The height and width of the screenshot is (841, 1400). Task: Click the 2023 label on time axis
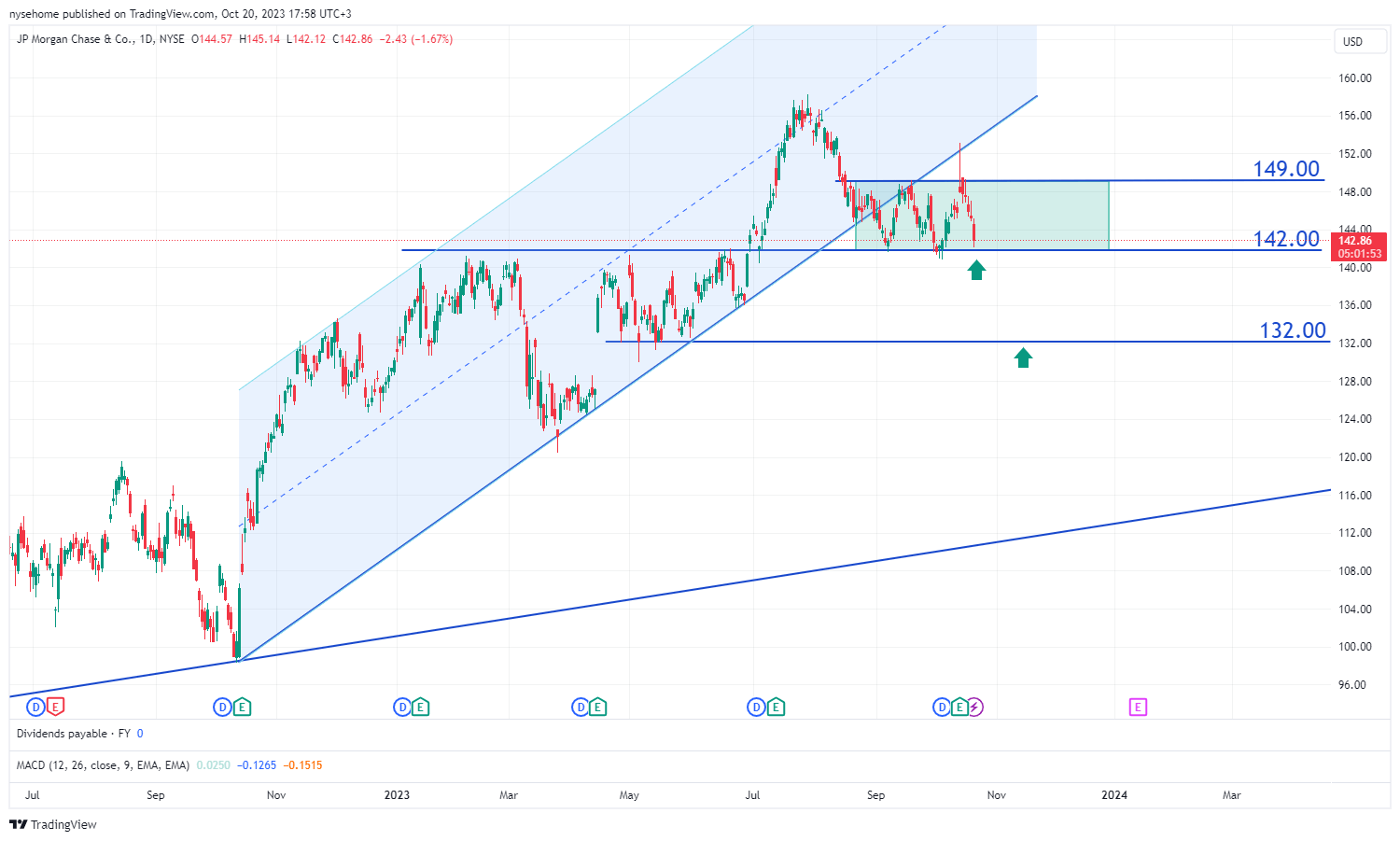(x=397, y=795)
